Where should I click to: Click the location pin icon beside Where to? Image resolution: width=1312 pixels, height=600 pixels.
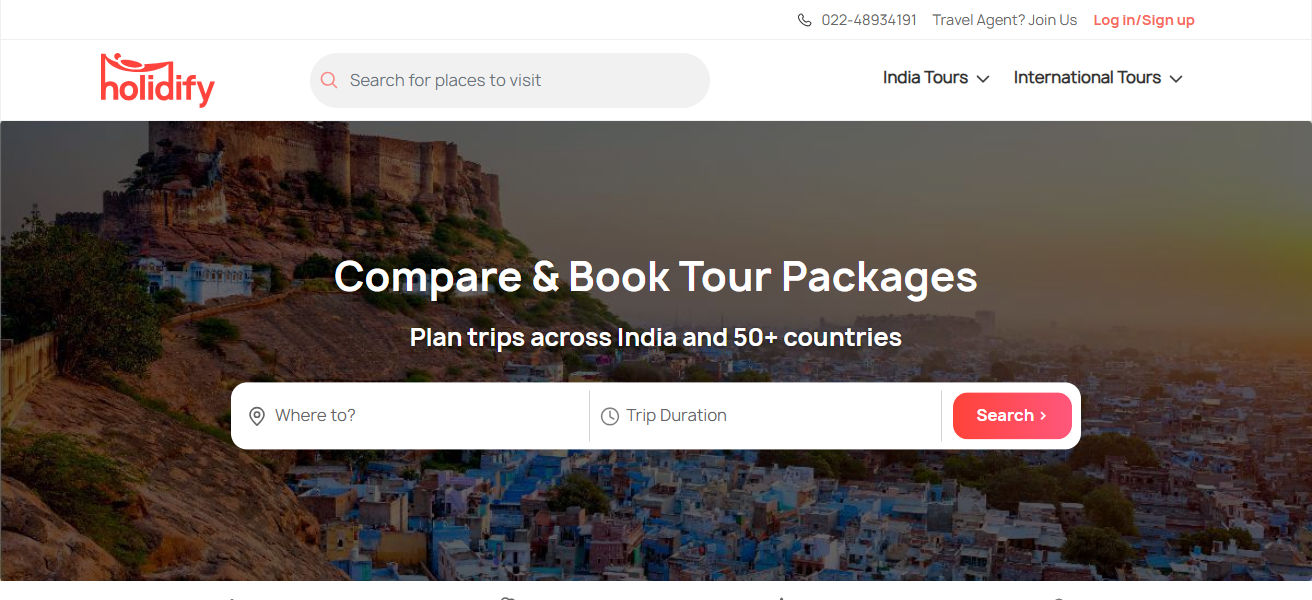tap(257, 416)
